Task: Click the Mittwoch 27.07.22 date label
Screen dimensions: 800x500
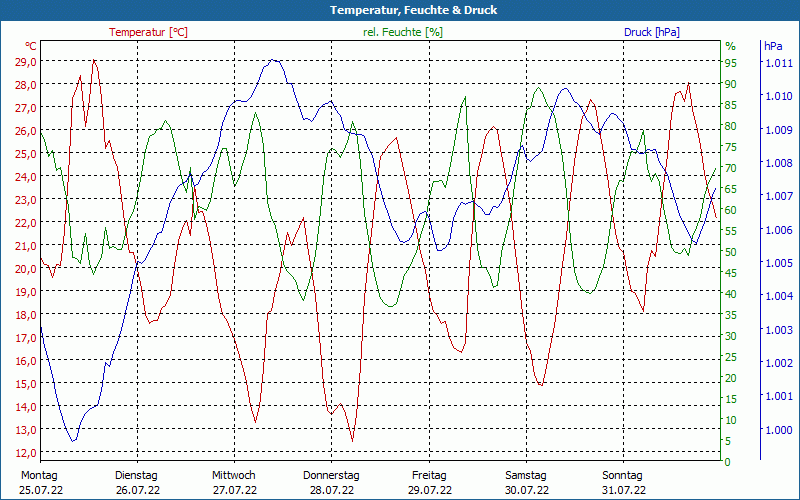Action: [235, 483]
